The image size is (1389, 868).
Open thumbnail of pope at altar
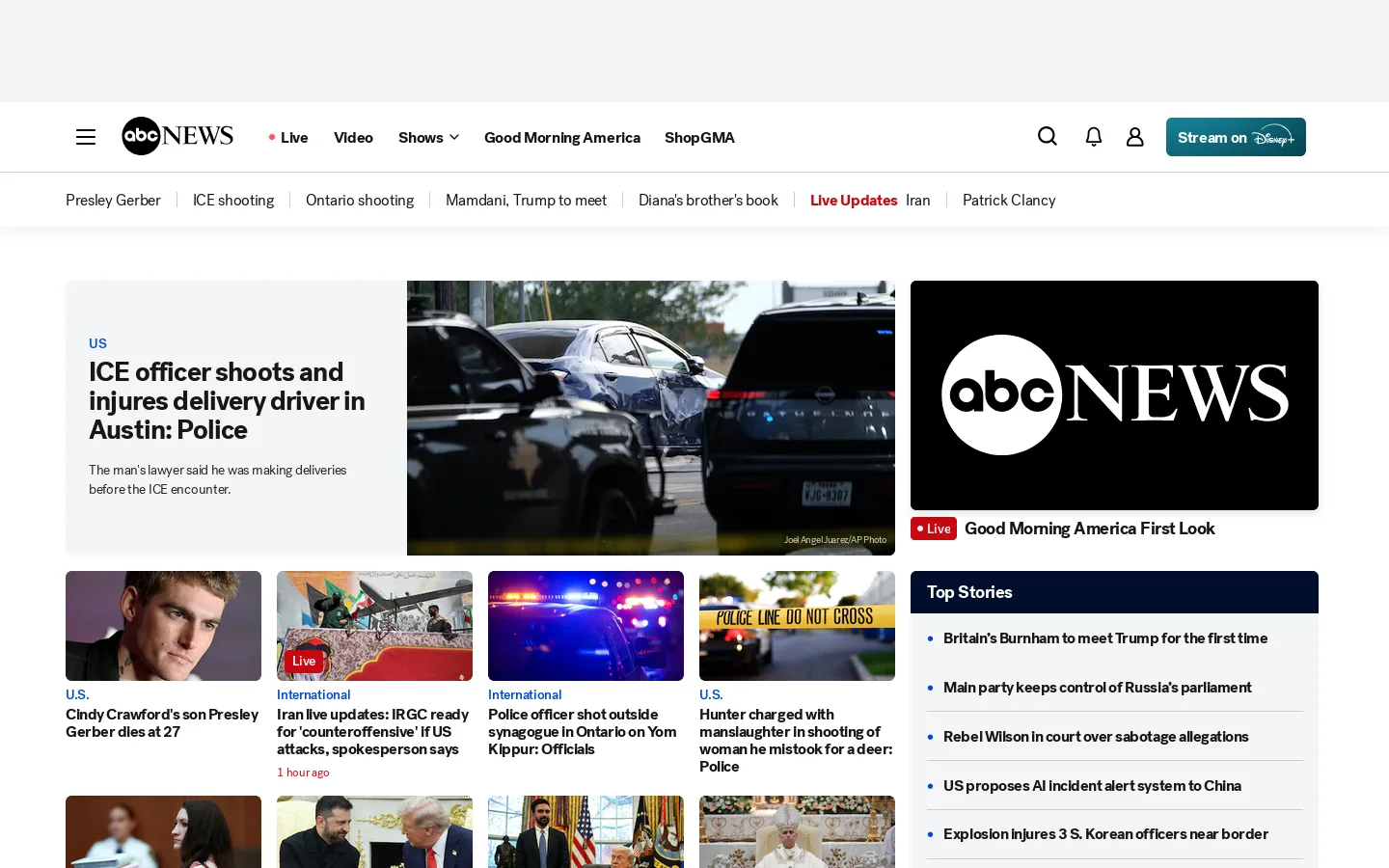[797, 831]
